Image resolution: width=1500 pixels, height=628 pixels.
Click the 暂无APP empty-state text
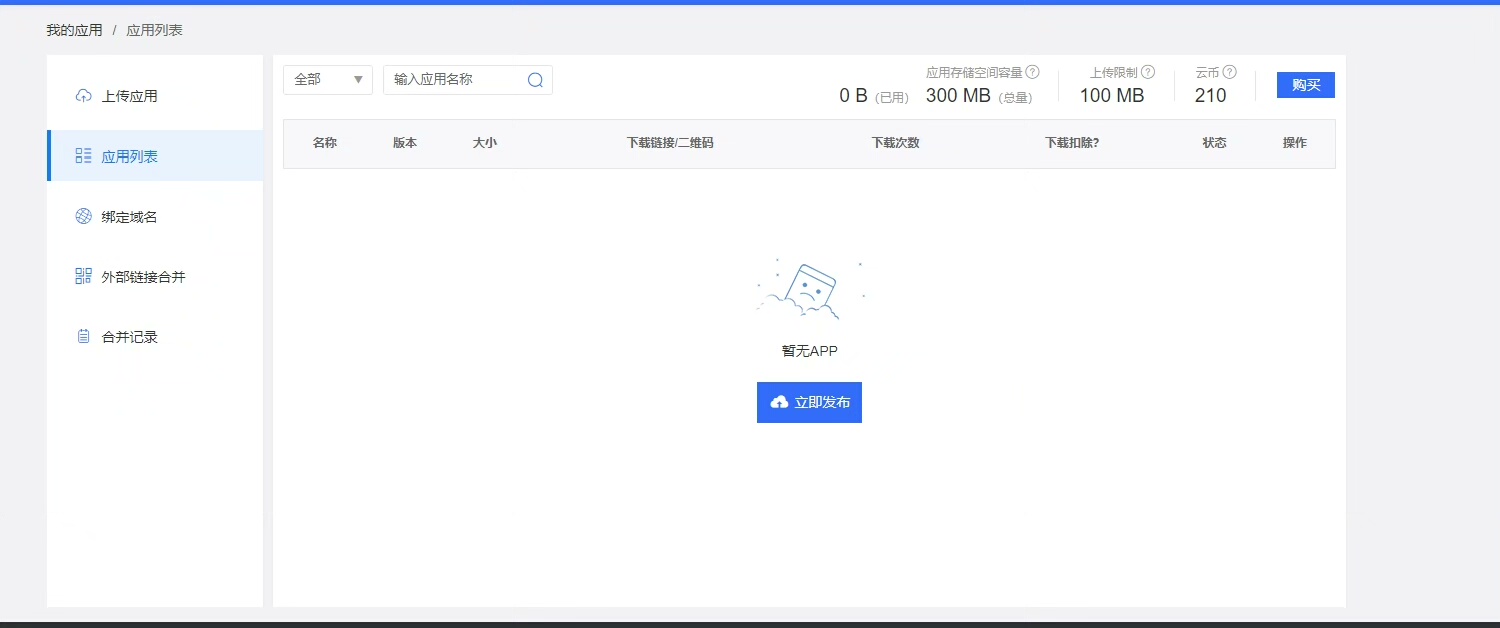809,351
